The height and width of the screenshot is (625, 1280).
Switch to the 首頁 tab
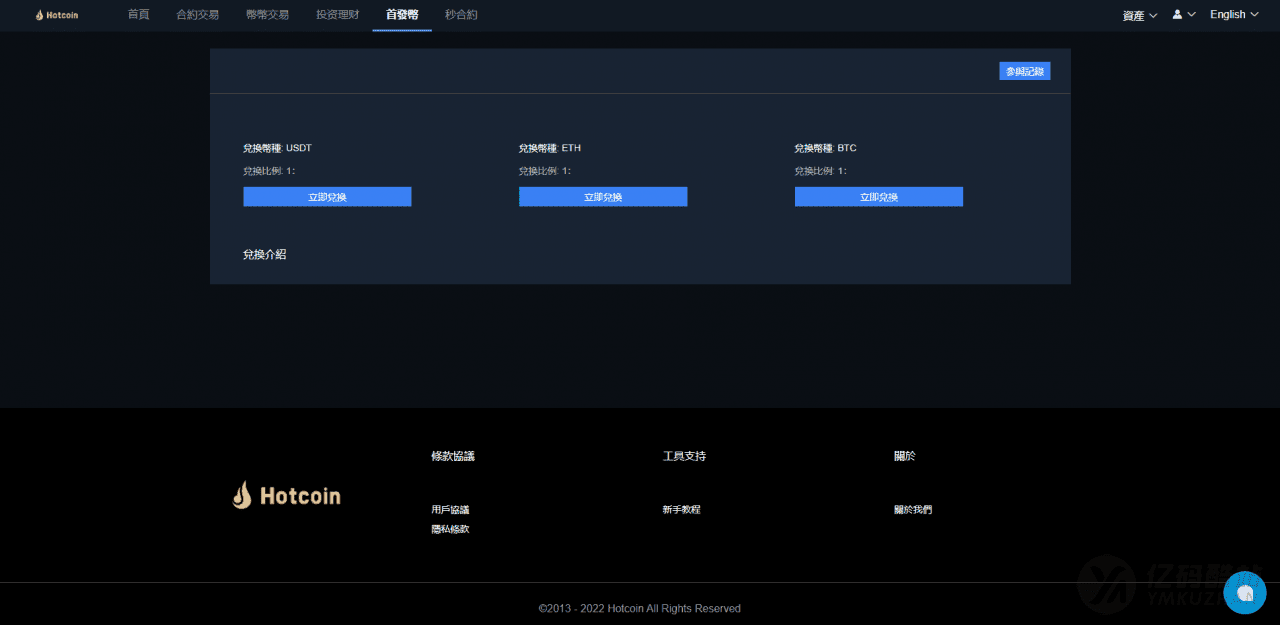tap(138, 15)
